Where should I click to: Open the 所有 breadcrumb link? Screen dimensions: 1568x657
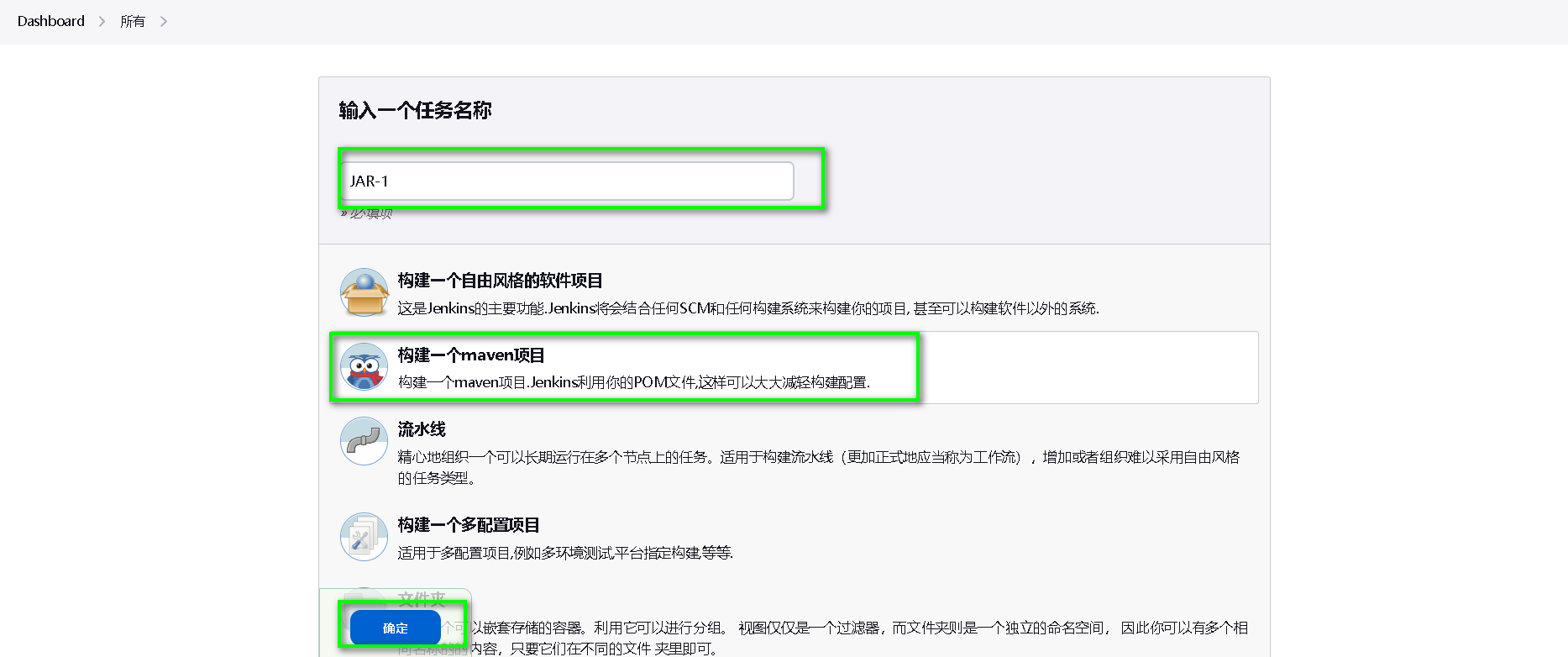(x=133, y=21)
